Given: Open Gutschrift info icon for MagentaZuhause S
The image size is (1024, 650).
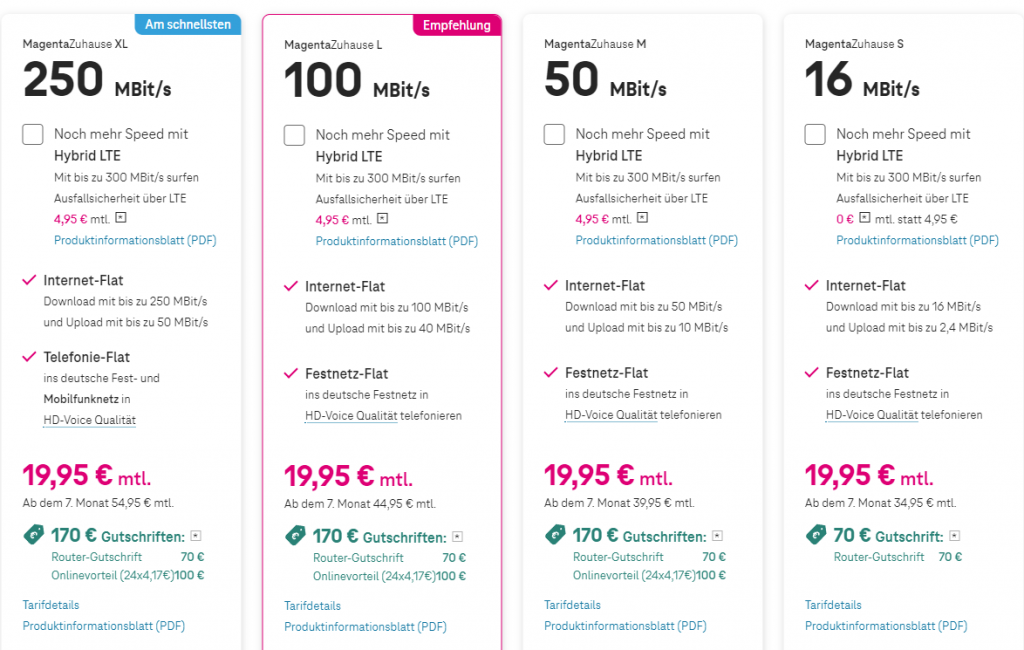Looking at the screenshot, I should tap(954, 536).
